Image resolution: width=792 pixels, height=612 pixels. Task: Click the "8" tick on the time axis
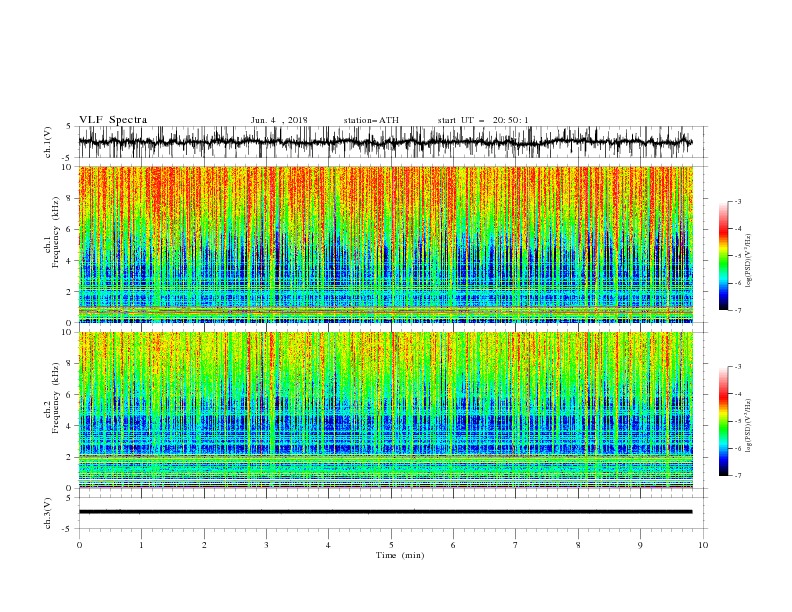578,545
